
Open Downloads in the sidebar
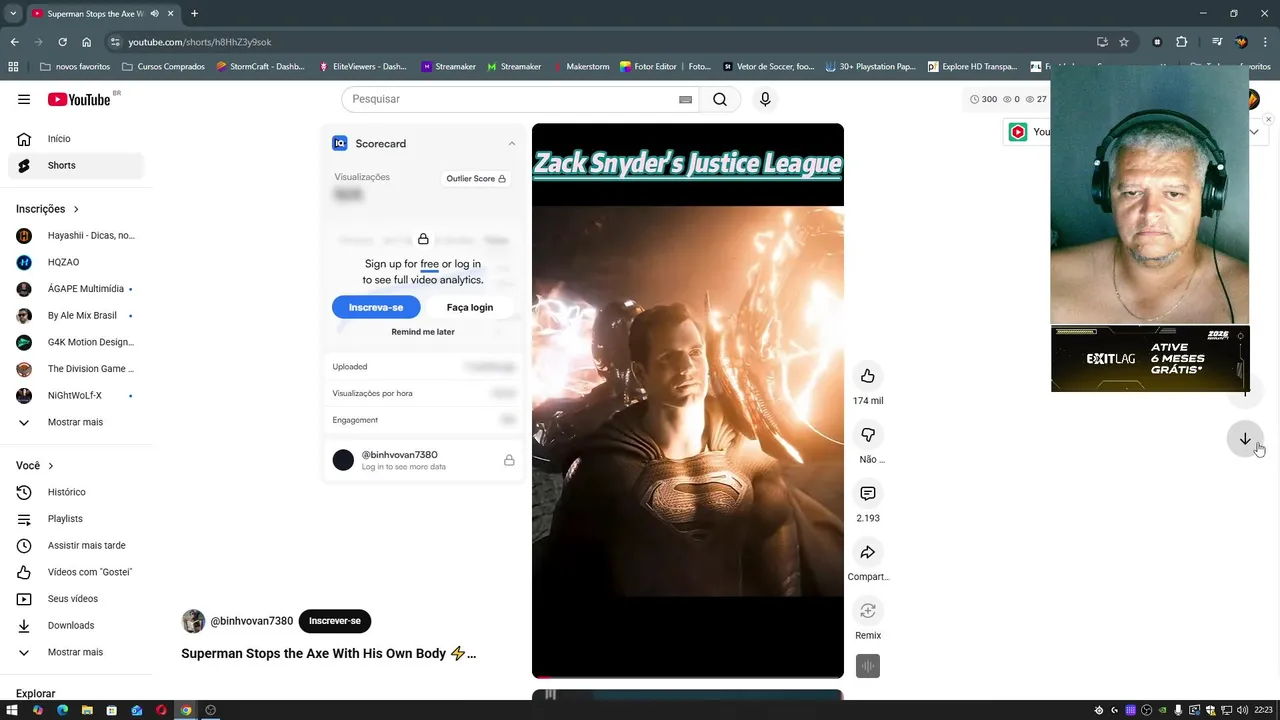click(x=76, y=625)
